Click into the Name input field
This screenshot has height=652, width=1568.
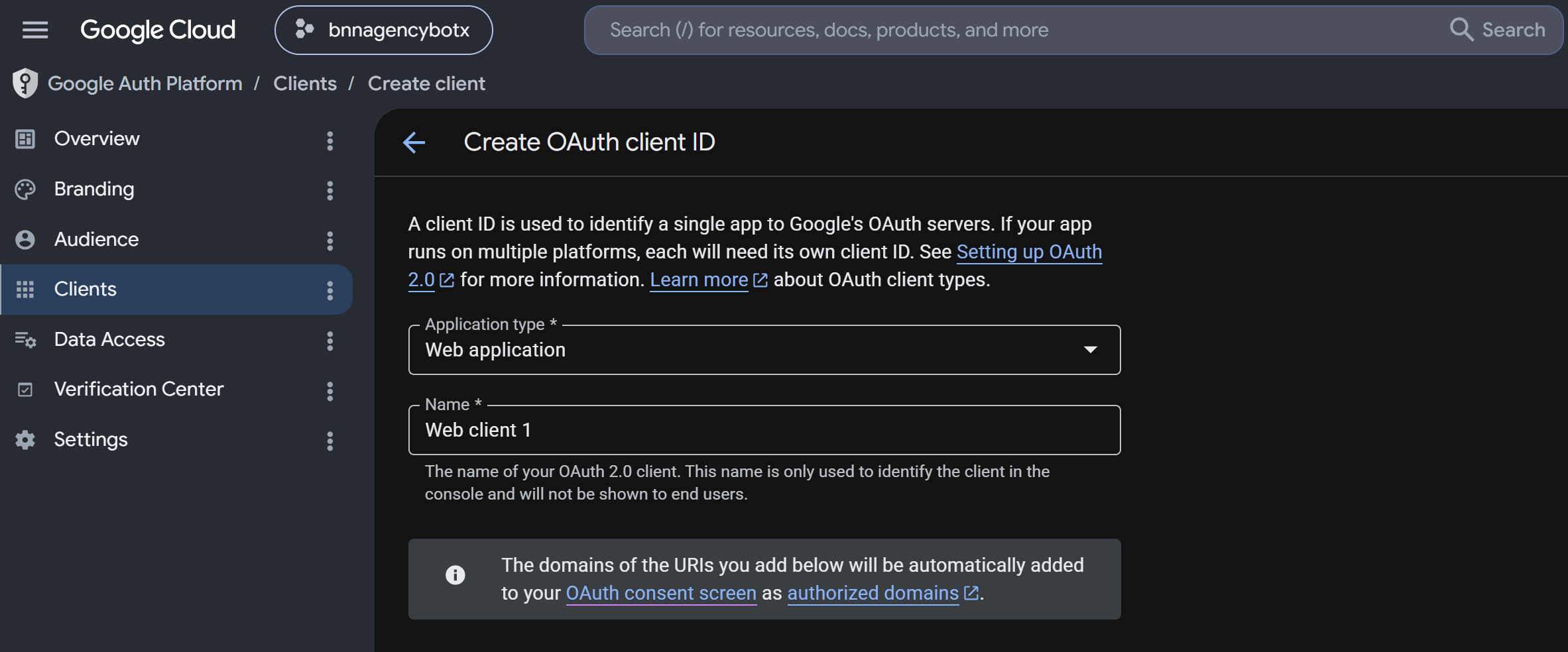pos(764,430)
